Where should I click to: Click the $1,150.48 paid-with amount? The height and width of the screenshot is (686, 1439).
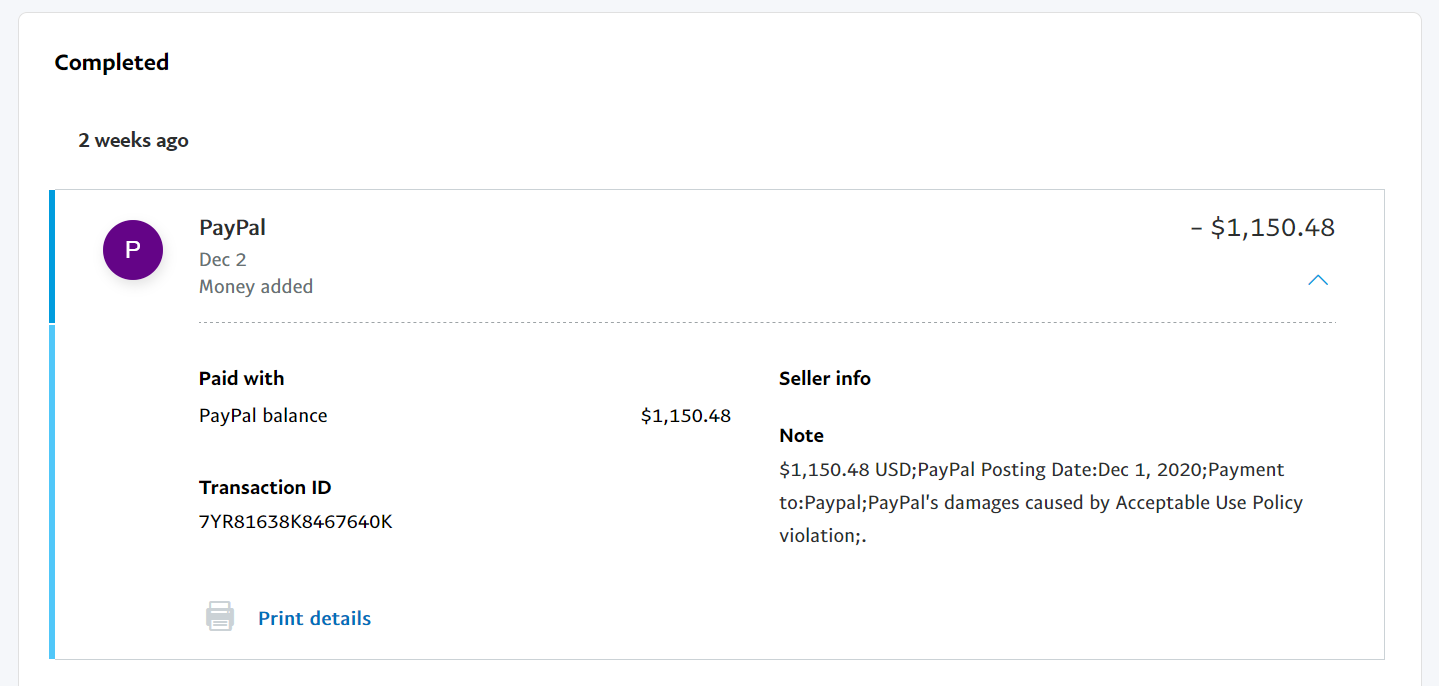(x=685, y=416)
